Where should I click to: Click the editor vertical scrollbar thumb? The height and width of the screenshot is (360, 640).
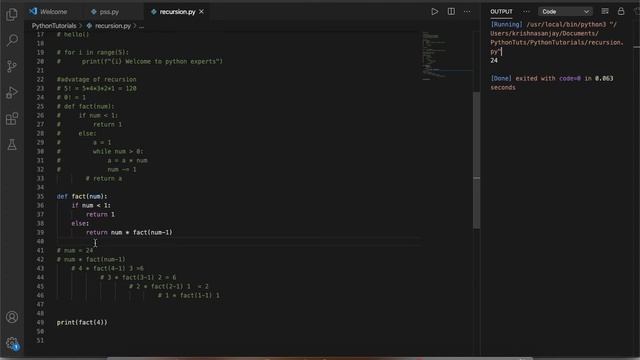(x=476, y=160)
